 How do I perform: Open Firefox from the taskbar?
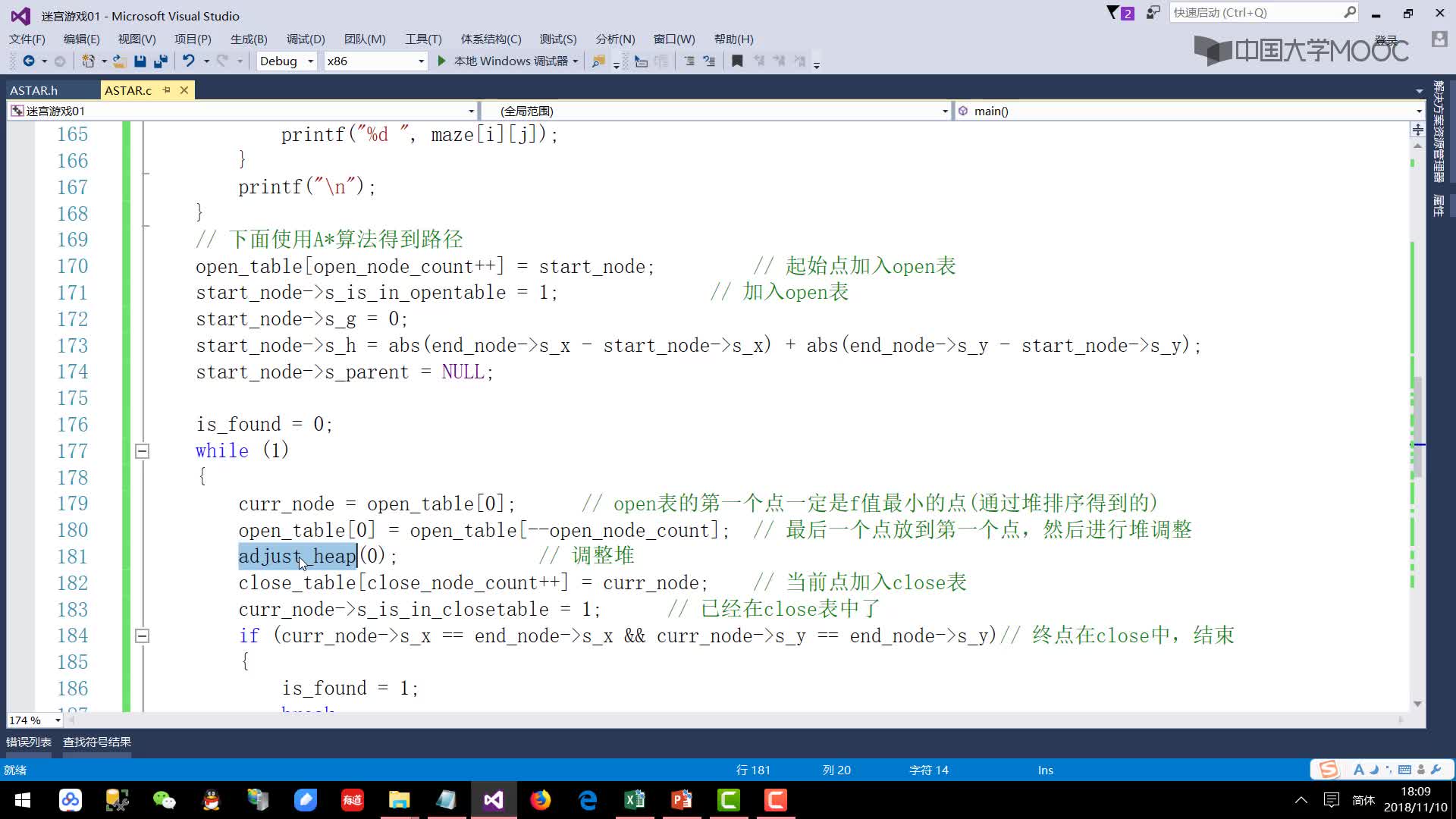tap(540, 800)
